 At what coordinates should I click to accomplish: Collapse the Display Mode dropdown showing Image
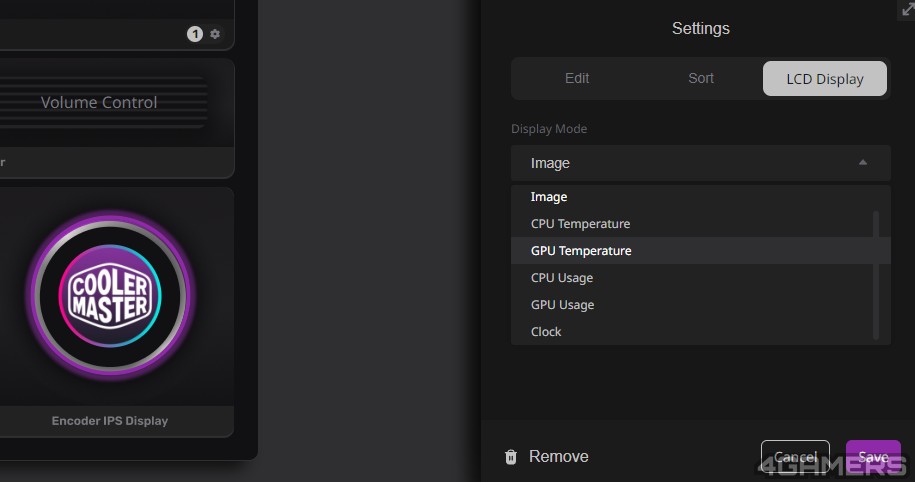point(700,163)
